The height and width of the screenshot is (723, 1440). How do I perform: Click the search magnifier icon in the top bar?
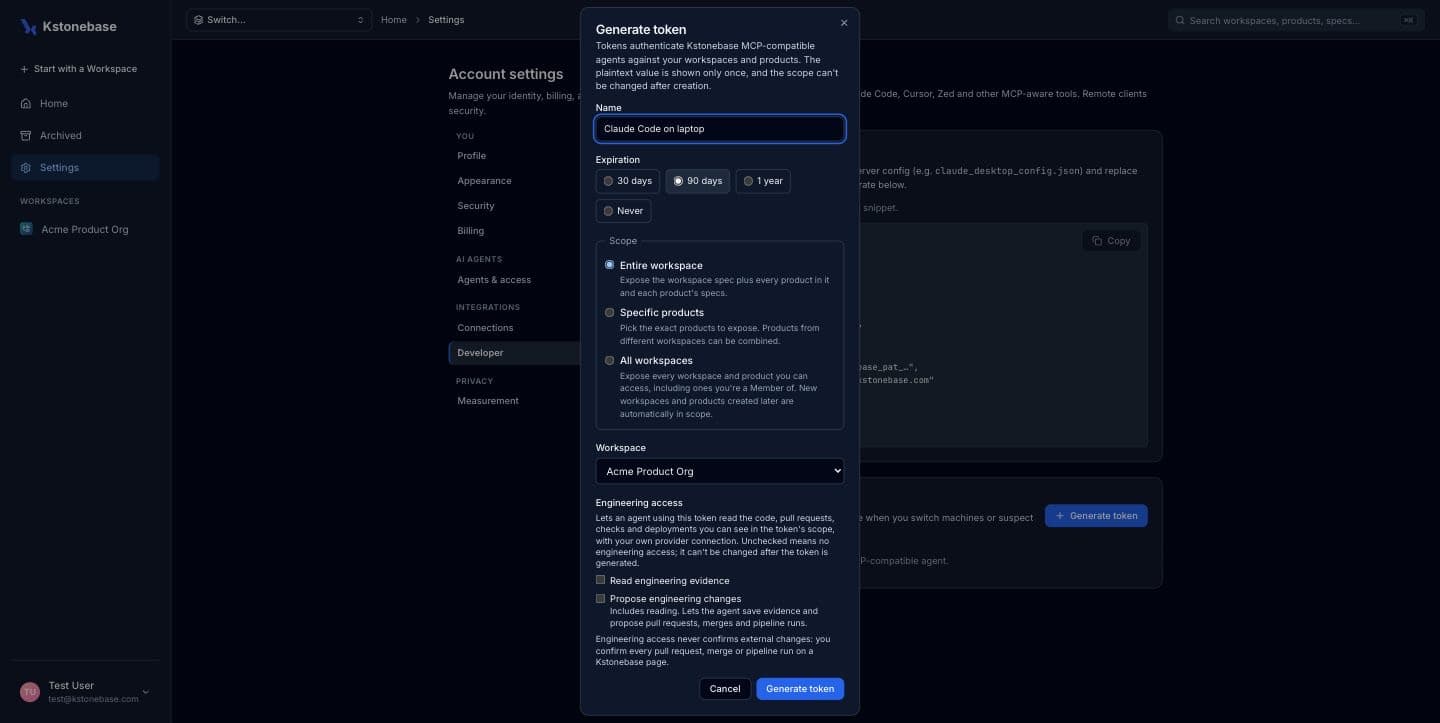tap(1180, 20)
